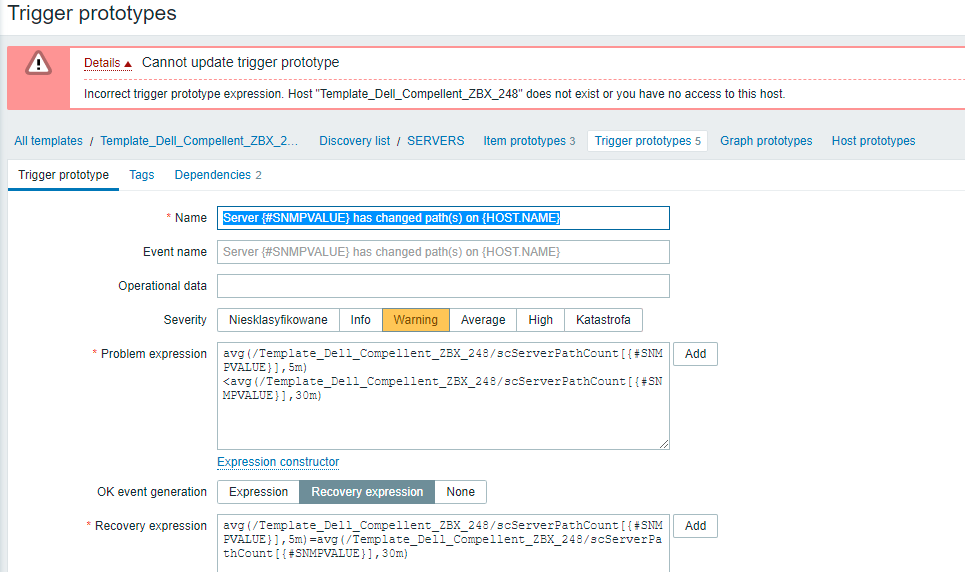965x572 pixels.
Task: Open the Expression constructor link
Action: pos(278,462)
